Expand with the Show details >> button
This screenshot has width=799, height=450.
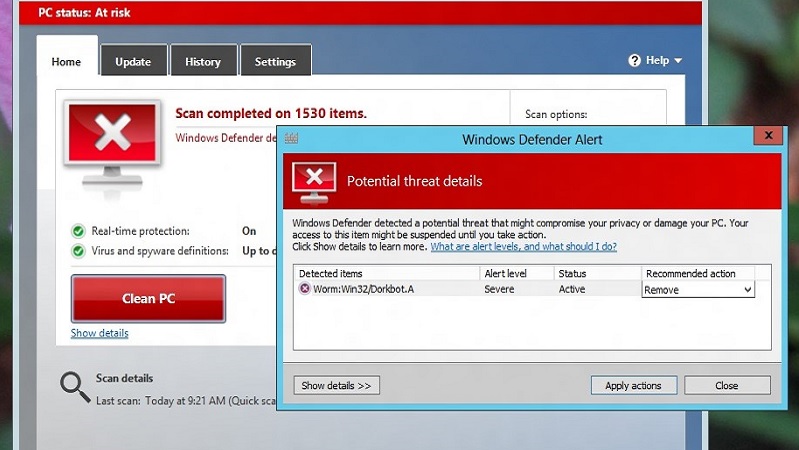pyautogui.click(x=336, y=385)
